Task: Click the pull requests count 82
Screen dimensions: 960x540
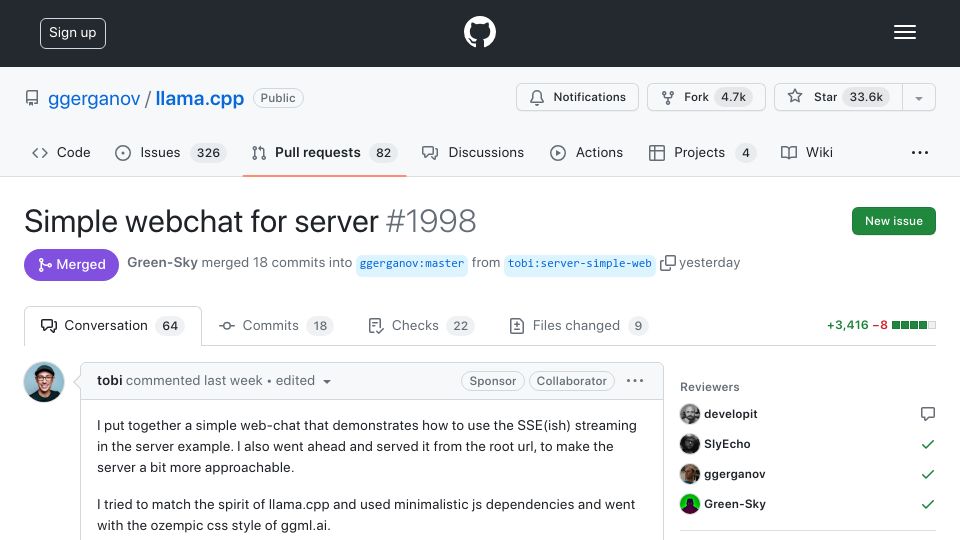Action: [x=383, y=152]
